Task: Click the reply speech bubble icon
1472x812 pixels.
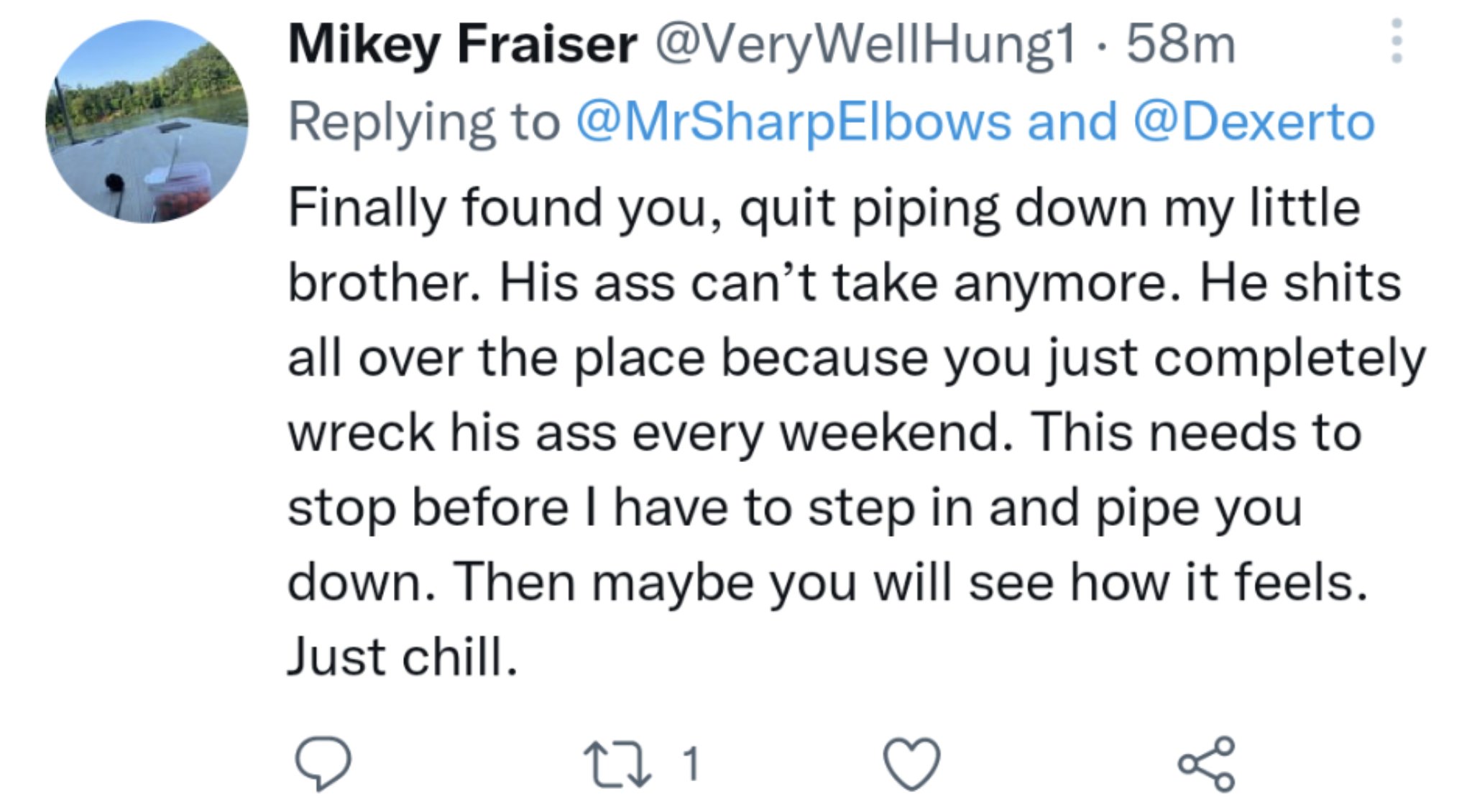Action: pos(323,763)
